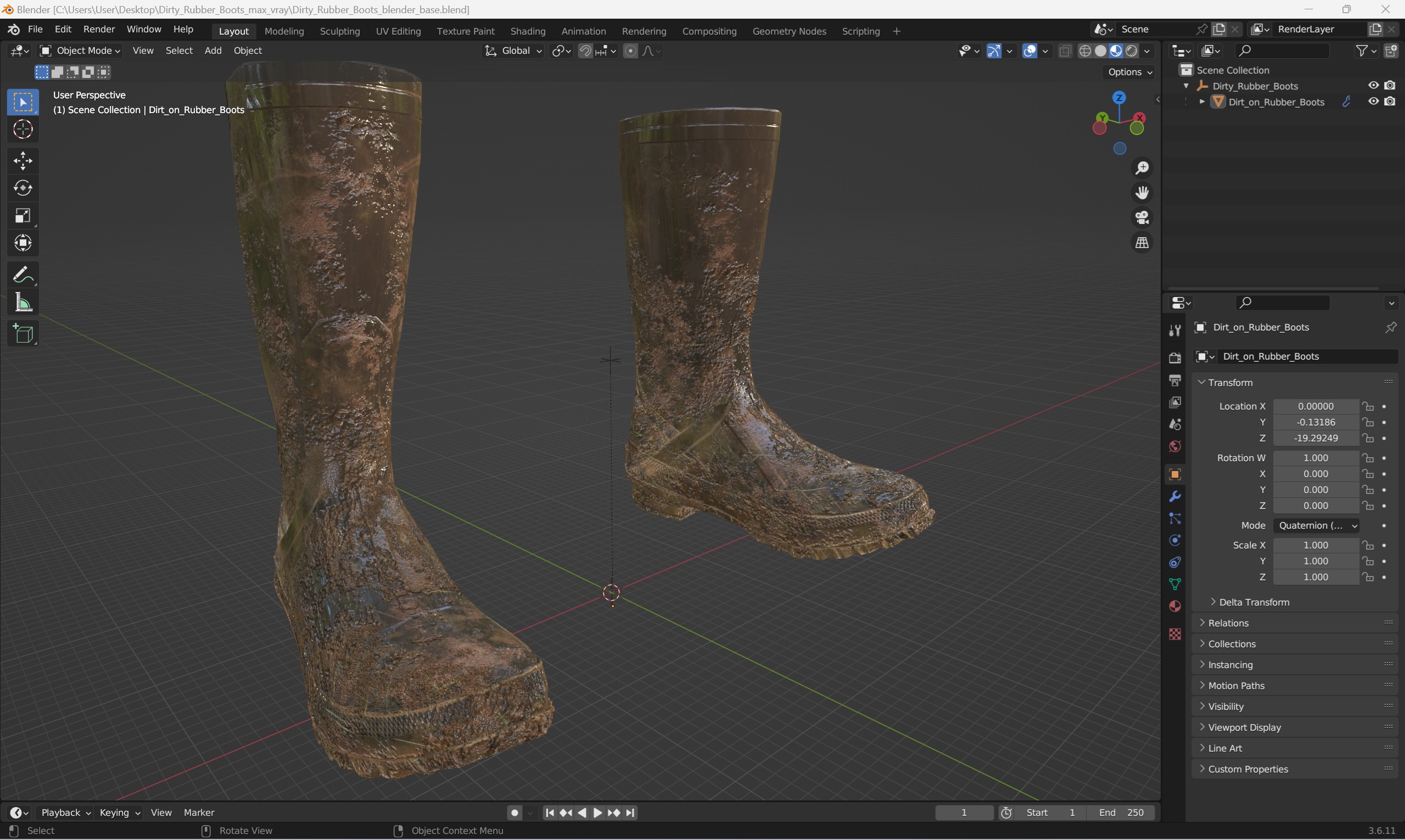Open the Render menu
This screenshot has height=840, width=1405.
99,30
